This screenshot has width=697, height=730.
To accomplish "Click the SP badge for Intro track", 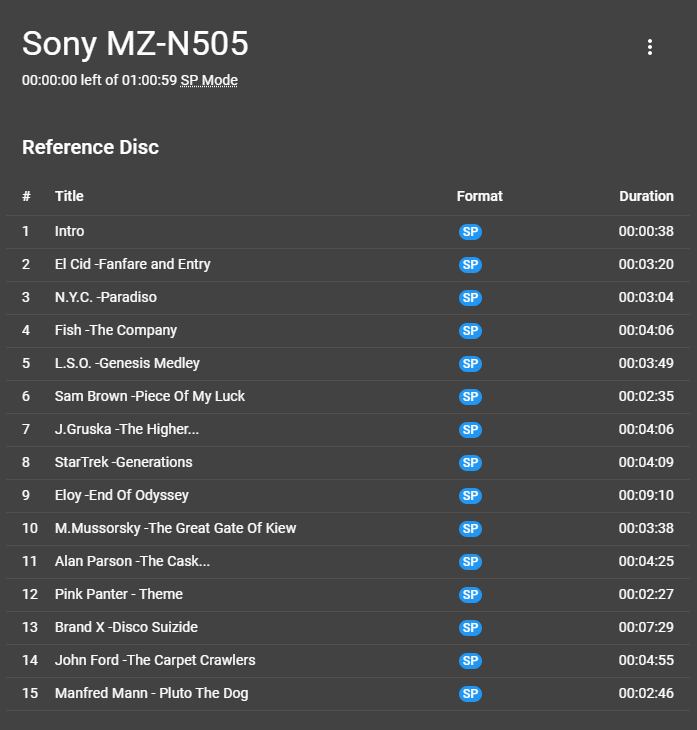I will coord(470,232).
